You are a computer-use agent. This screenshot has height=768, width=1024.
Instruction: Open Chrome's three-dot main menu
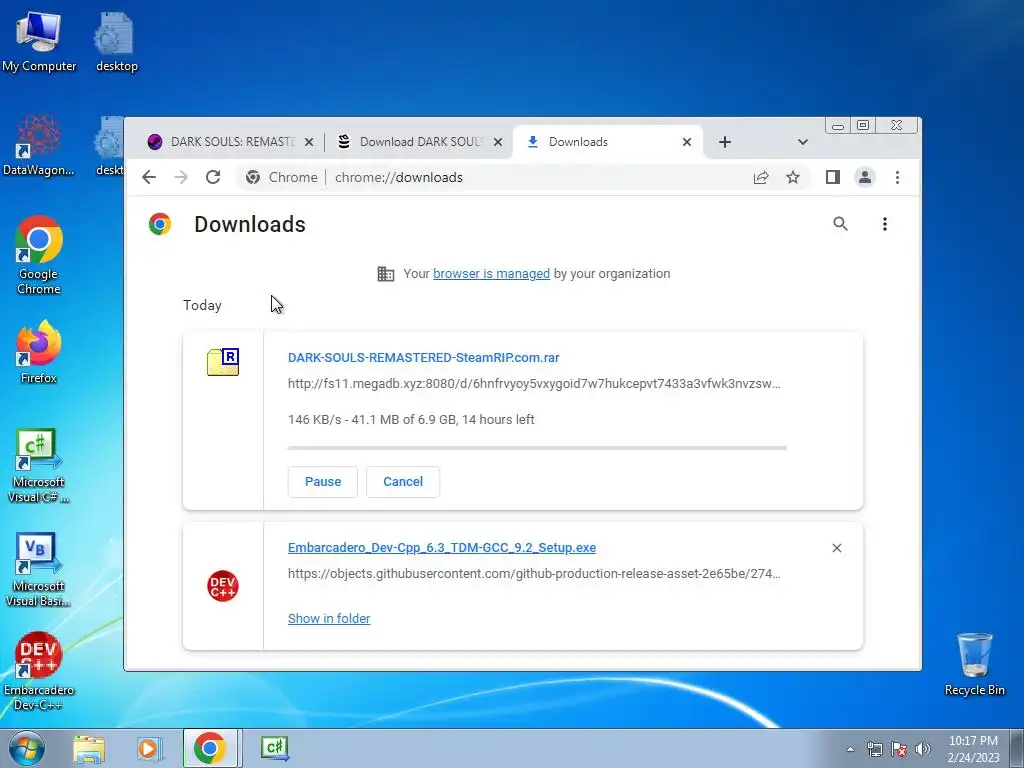(x=897, y=177)
